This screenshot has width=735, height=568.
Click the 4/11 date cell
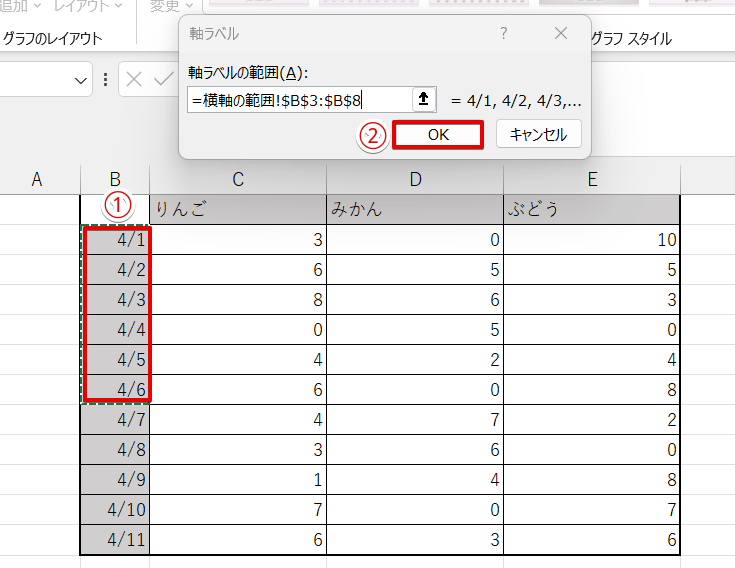(x=115, y=539)
